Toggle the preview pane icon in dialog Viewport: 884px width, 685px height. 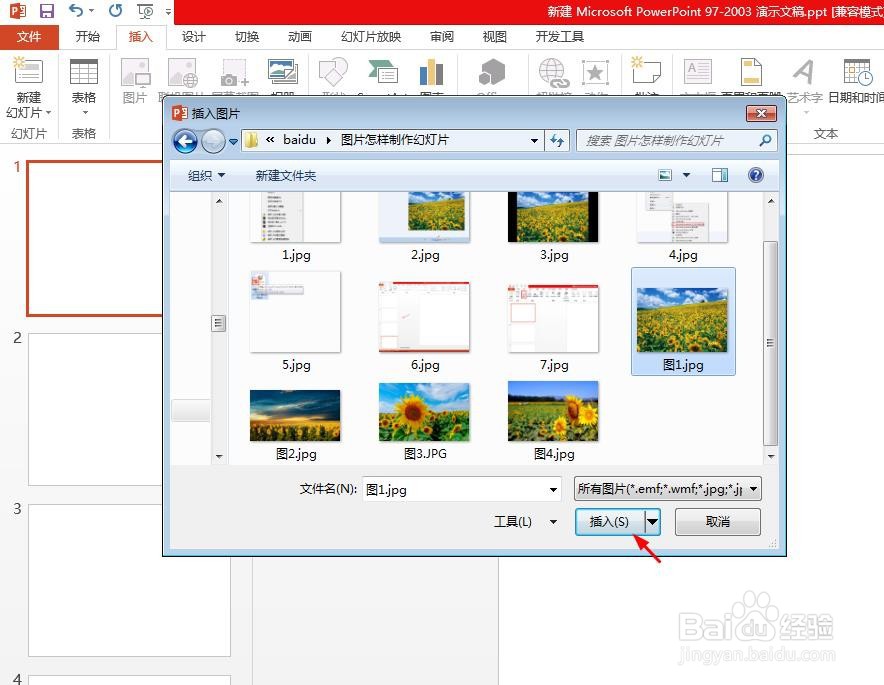719,175
